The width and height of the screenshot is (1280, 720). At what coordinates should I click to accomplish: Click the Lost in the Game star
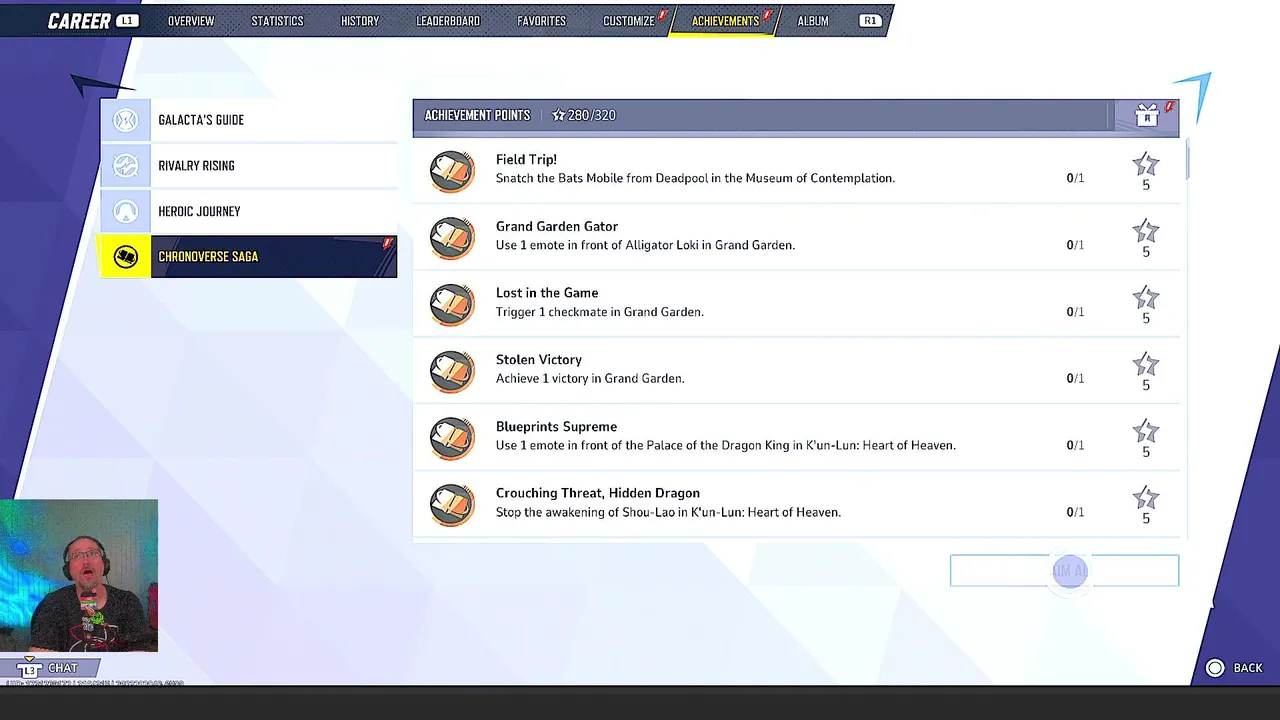pos(1146,298)
